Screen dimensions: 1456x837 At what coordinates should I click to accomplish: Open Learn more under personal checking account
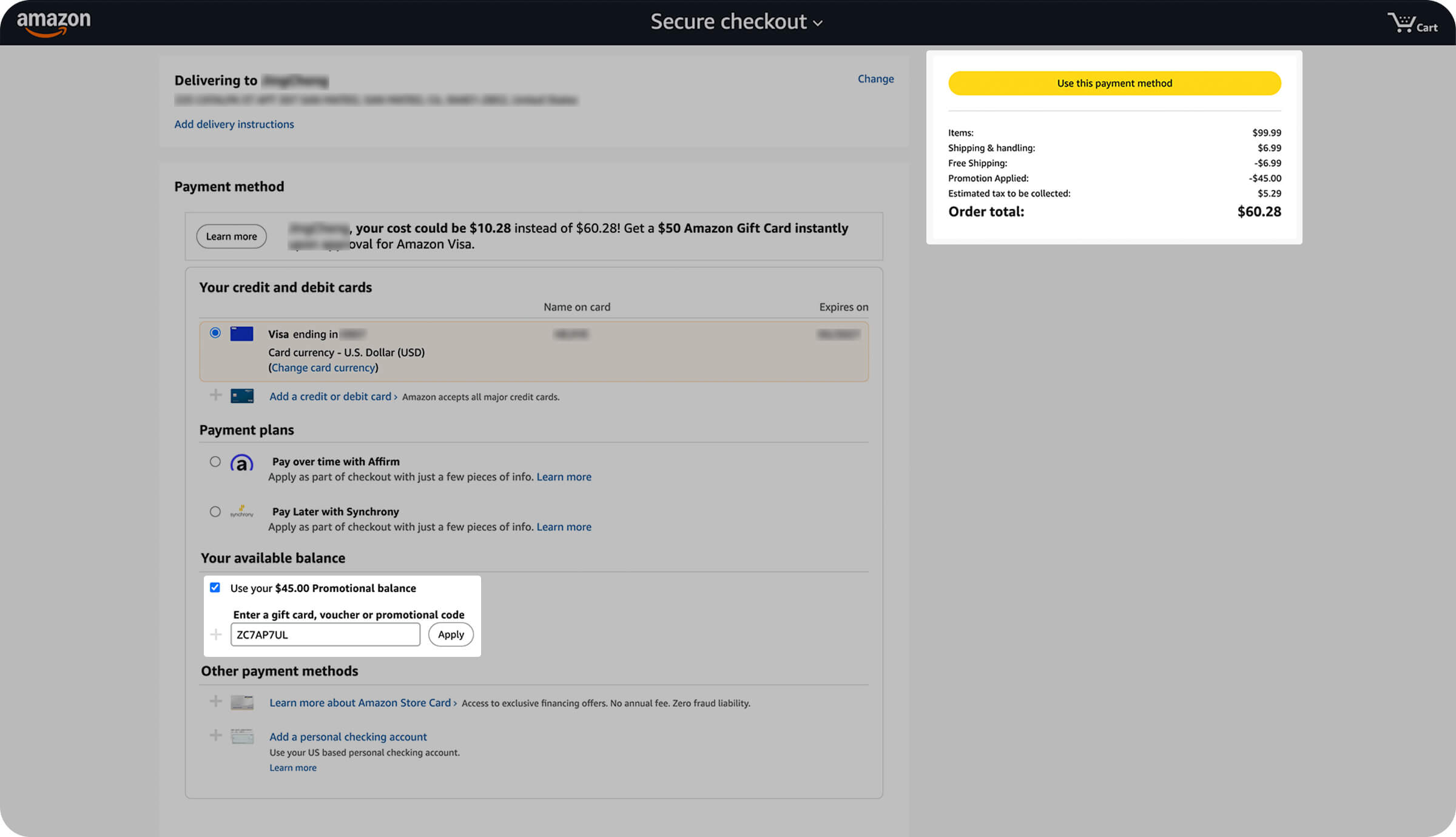293,768
